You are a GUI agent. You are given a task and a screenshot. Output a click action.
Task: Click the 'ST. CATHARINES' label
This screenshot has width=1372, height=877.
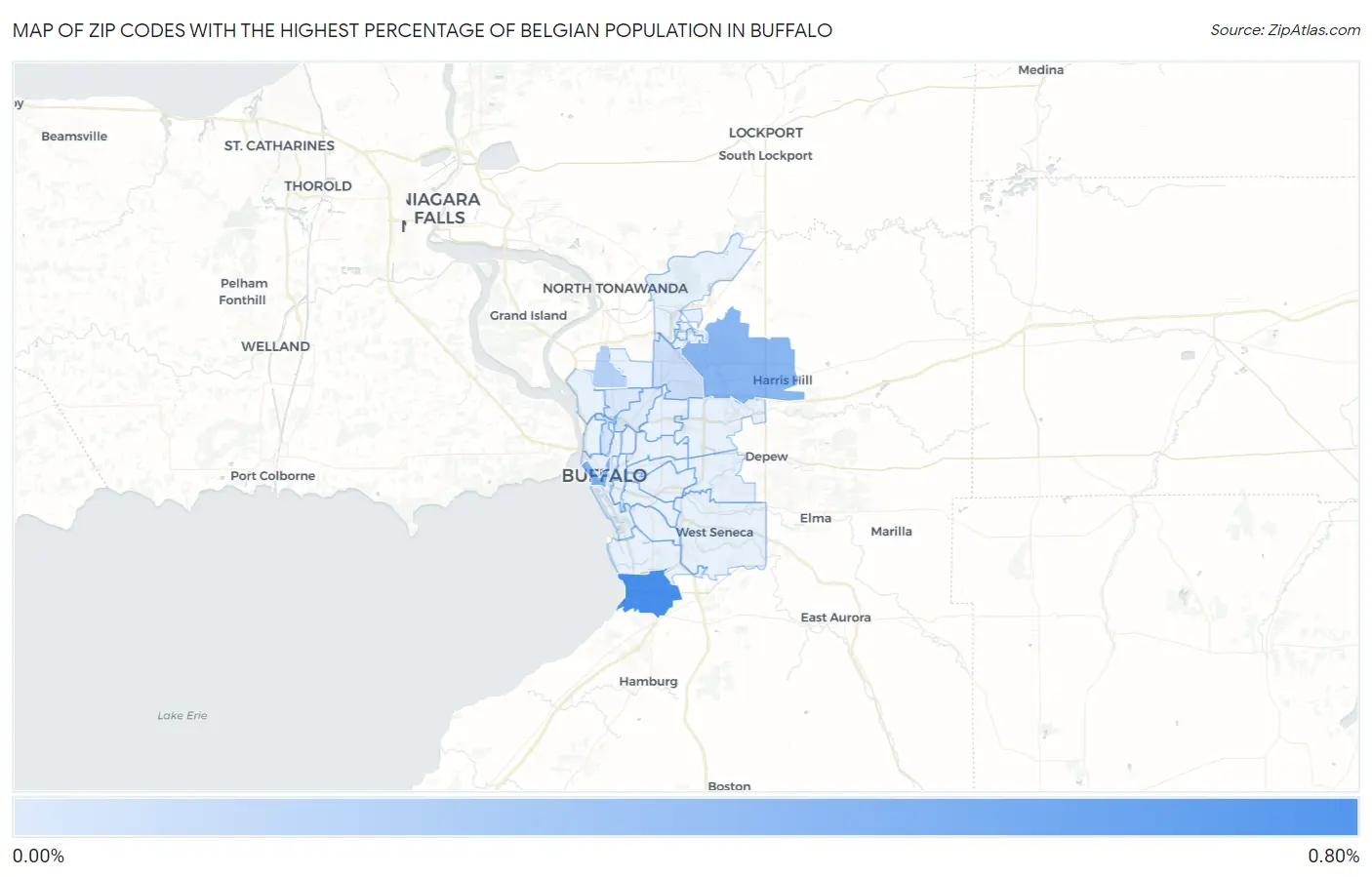[279, 145]
